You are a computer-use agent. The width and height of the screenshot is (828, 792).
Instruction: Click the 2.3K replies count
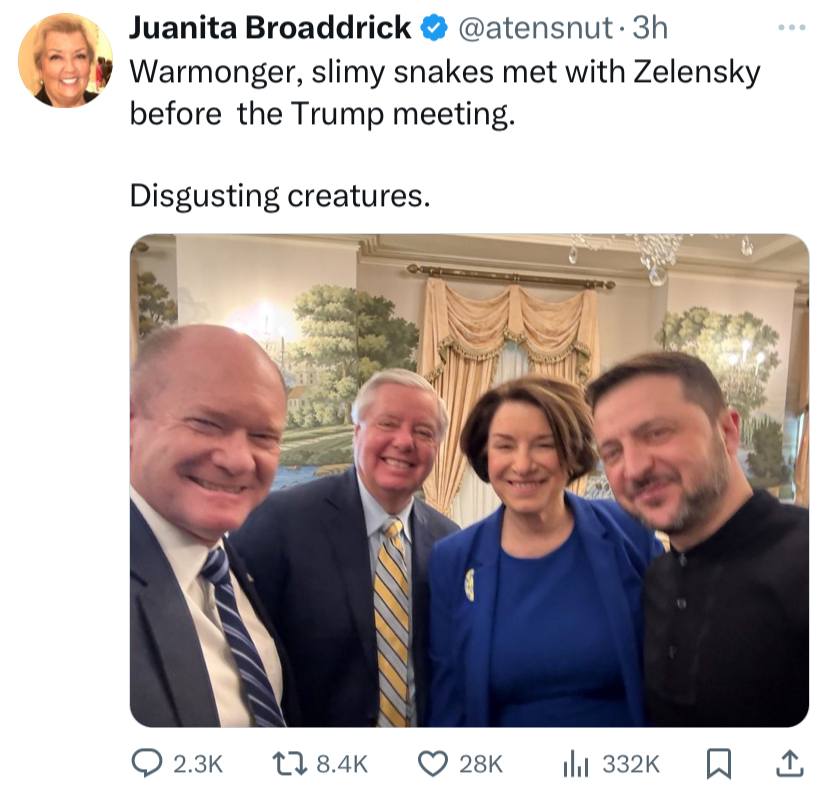198,764
